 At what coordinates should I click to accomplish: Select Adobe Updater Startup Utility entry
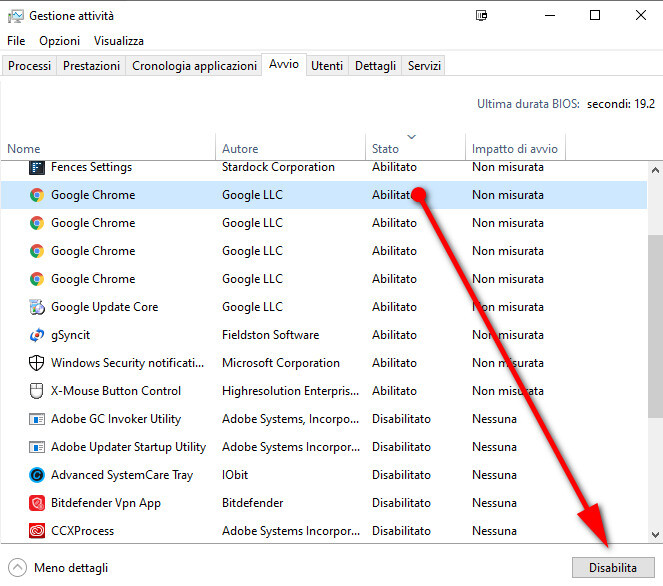[128, 447]
